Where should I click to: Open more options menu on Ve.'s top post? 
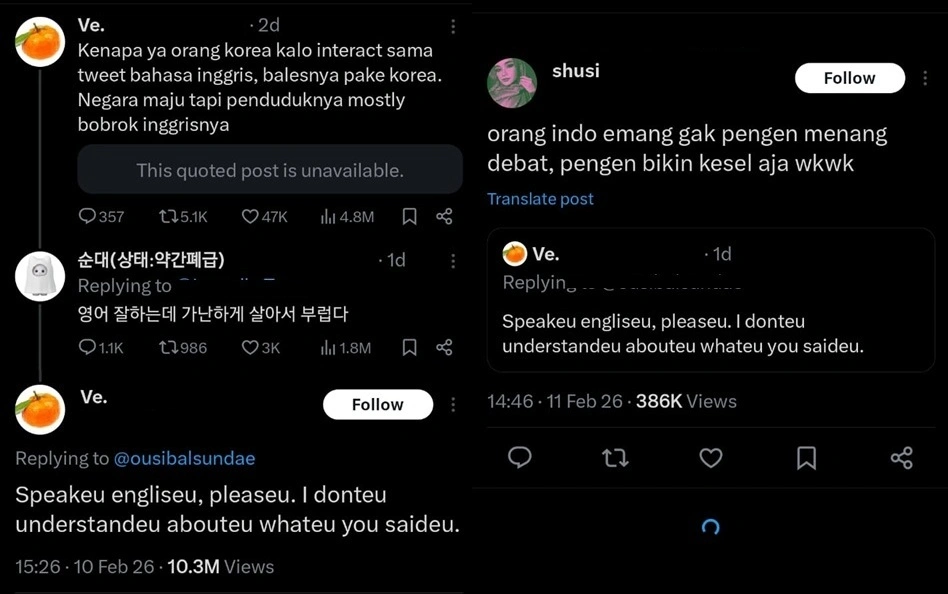tap(451, 25)
